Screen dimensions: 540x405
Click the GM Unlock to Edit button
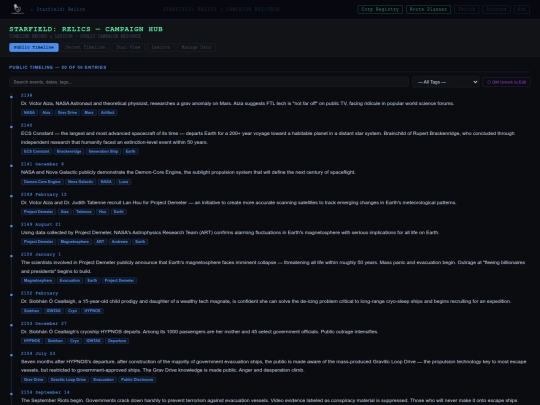point(506,82)
